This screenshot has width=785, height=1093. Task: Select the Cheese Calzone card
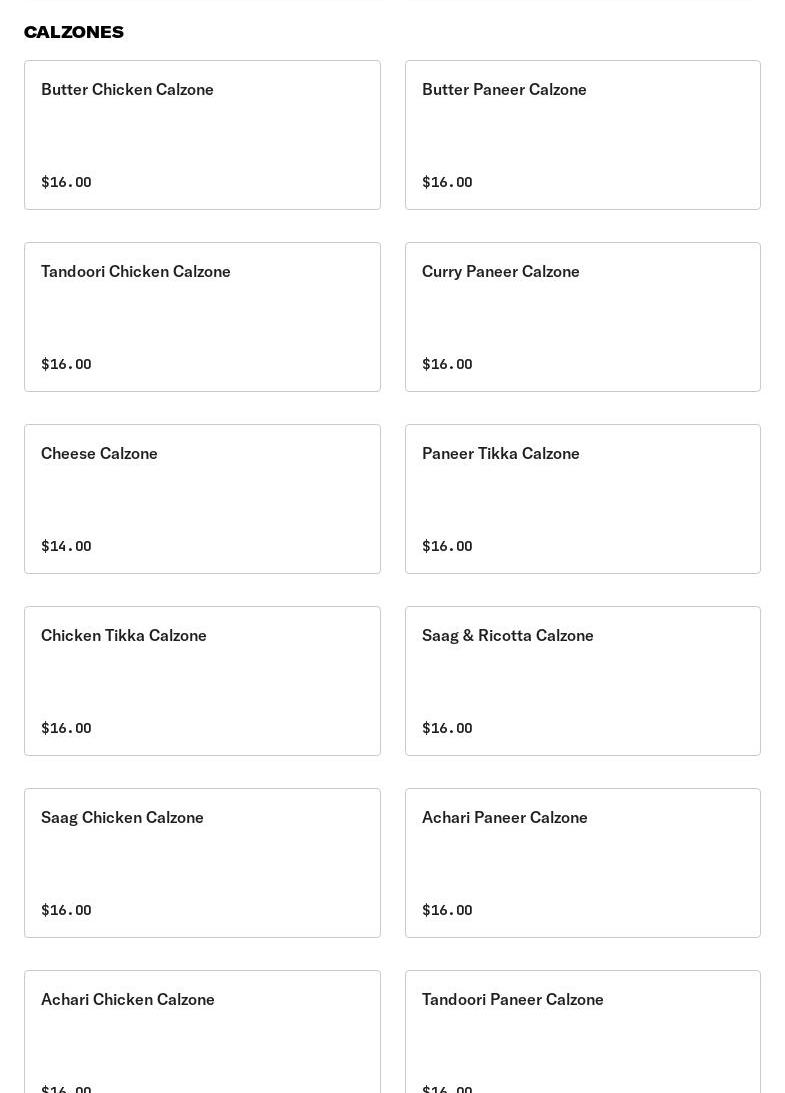202,499
